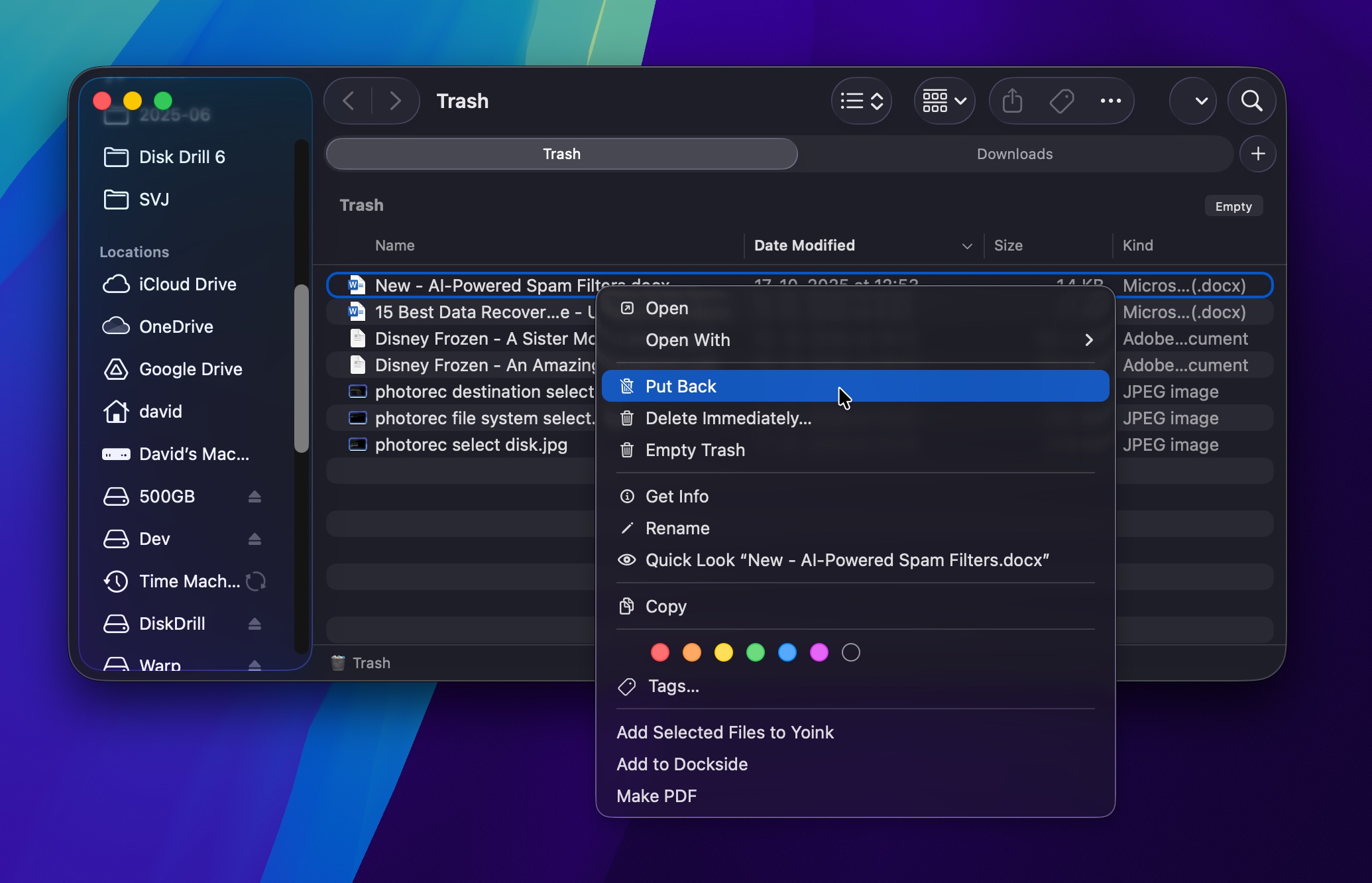Choose Put Back from context menu
The width and height of the screenshot is (1372, 883).
click(681, 386)
